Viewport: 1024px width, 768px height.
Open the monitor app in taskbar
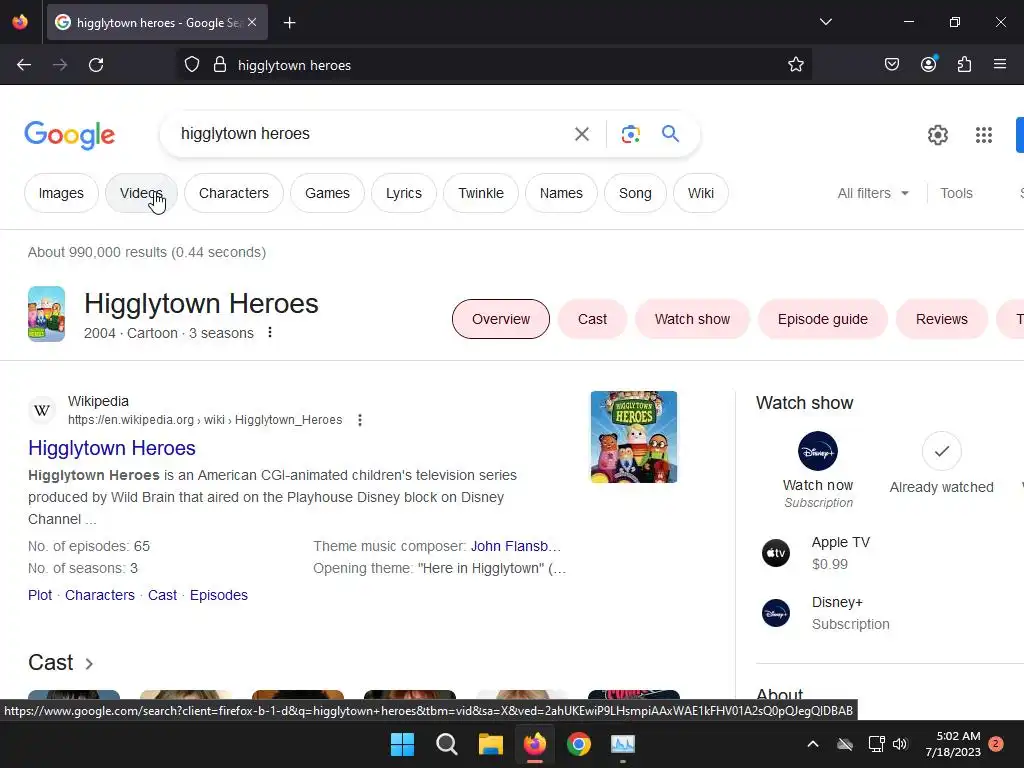pyautogui.click(x=622, y=744)
